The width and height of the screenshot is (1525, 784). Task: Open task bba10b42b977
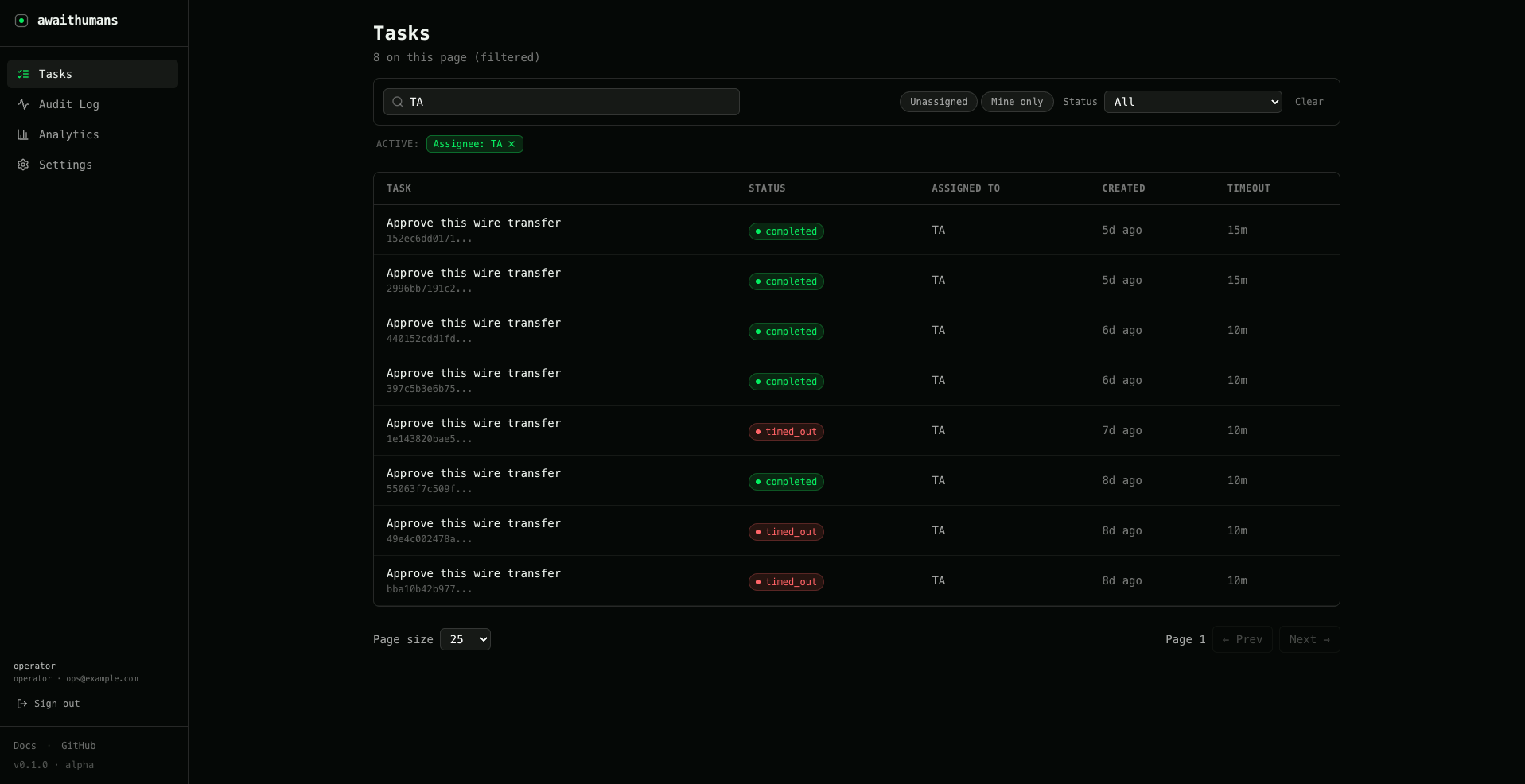coord(857,580)
